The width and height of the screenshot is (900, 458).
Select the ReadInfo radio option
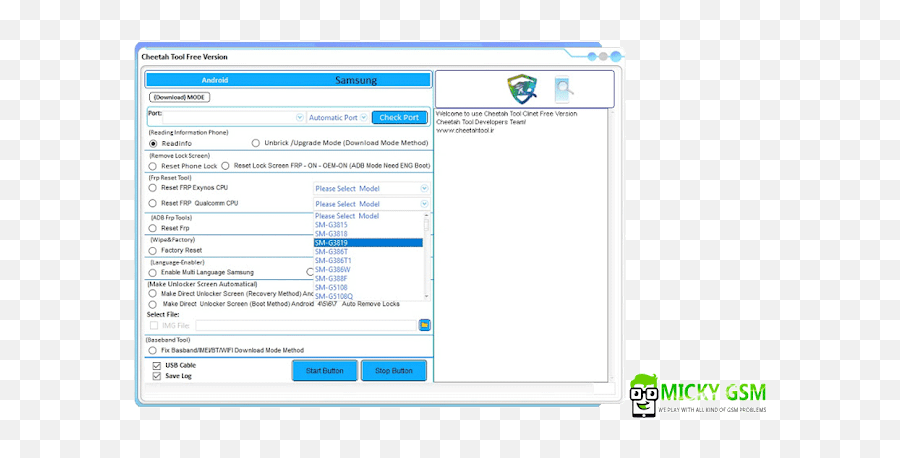click(x=153, y=143)
